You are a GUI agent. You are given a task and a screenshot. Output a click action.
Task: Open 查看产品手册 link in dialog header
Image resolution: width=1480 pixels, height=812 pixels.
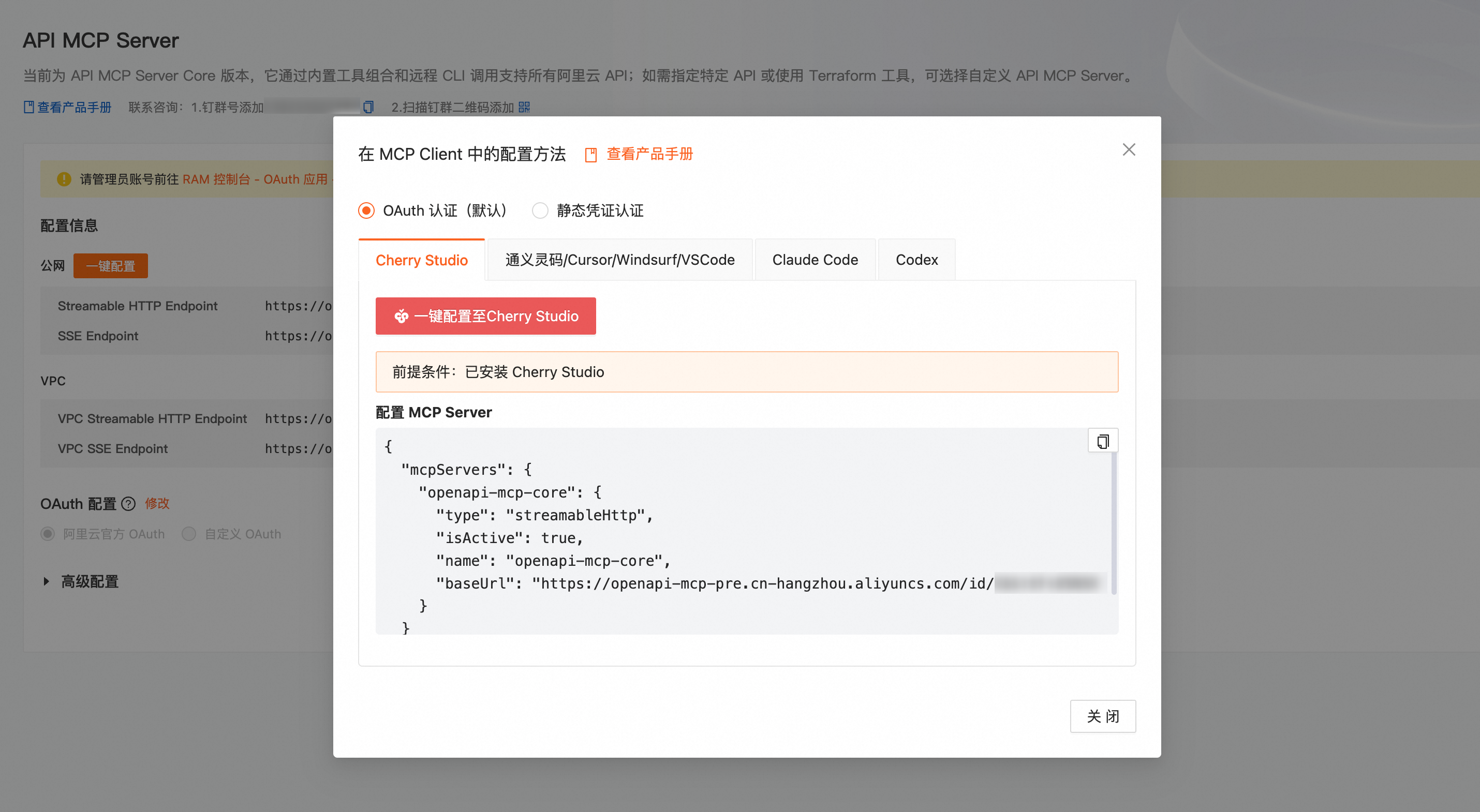click(650, 155)
